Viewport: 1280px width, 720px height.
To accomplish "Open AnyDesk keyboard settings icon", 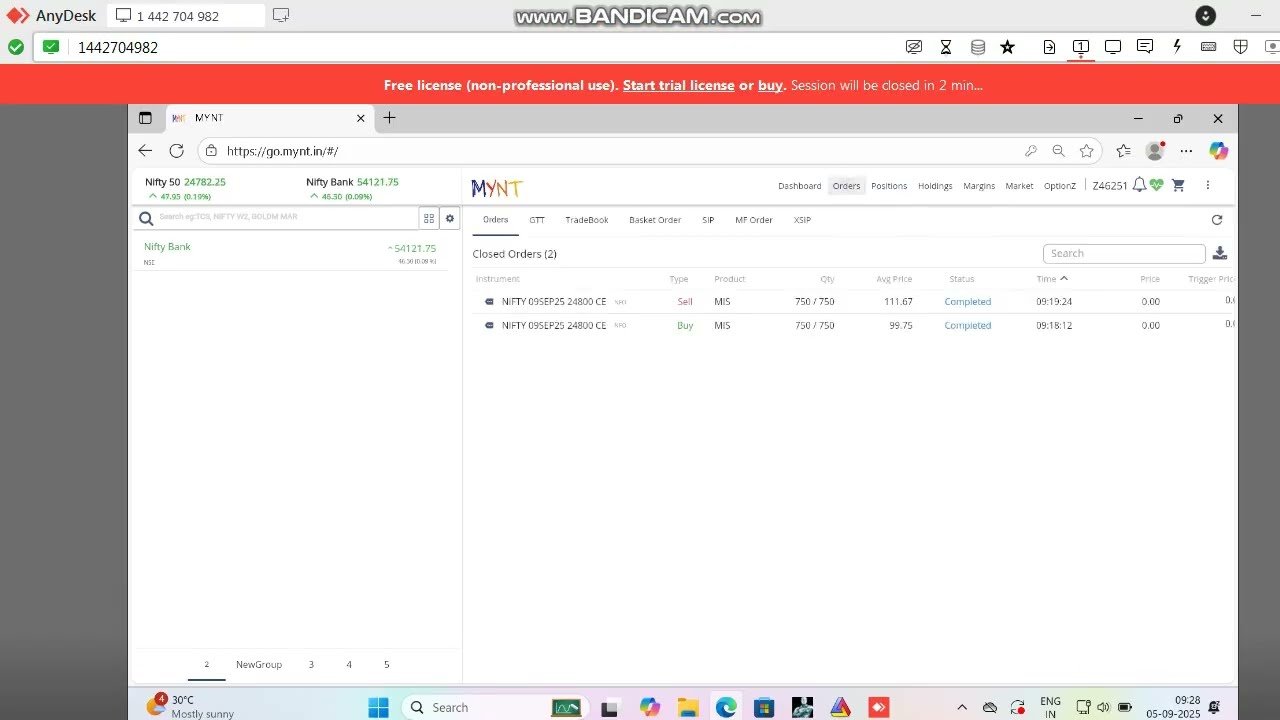I will (1208, 47).
